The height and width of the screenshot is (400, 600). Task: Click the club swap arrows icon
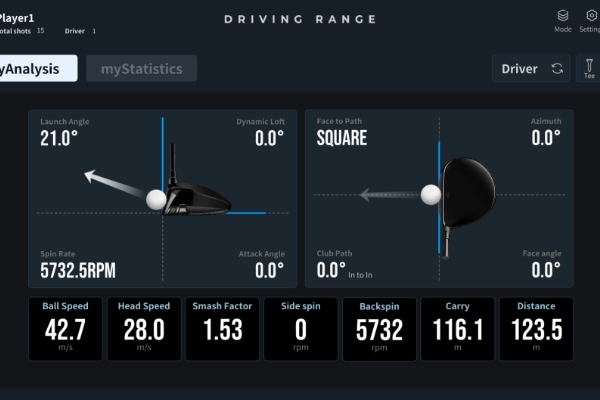point(557,69)
